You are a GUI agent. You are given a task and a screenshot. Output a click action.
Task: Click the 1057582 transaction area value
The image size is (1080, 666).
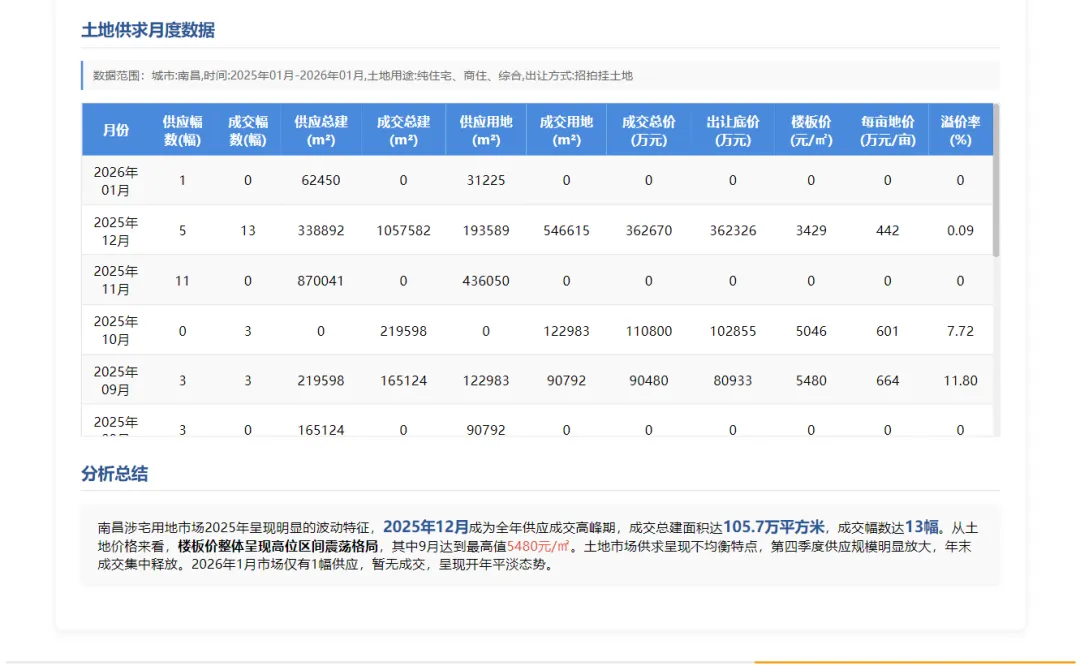[403, 231]
